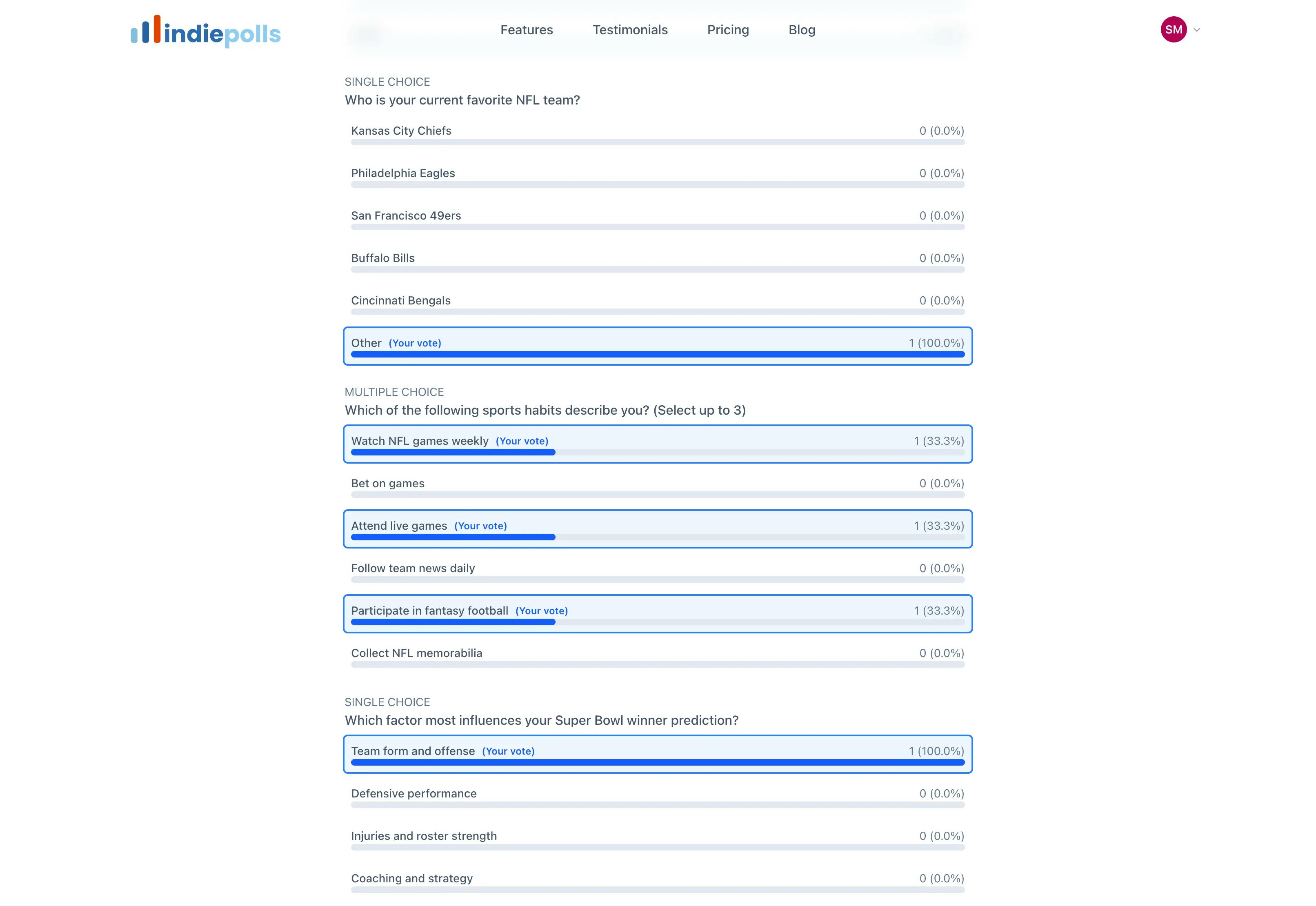Select Follow team news daily option
Viewport: 1316px width, 906px height.
pyautogui.click(x=658, y=572)
